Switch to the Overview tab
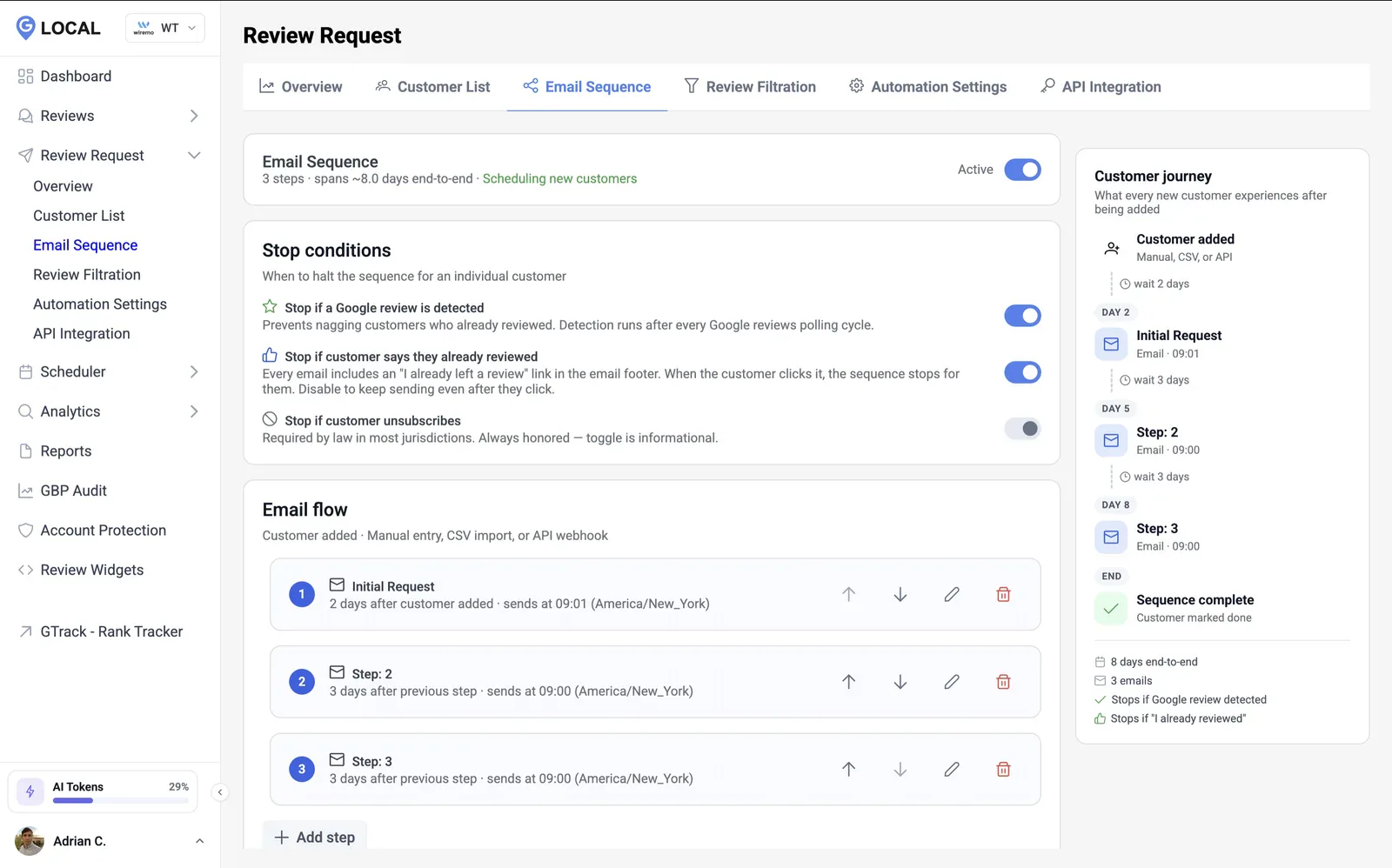 pos(301,87)
